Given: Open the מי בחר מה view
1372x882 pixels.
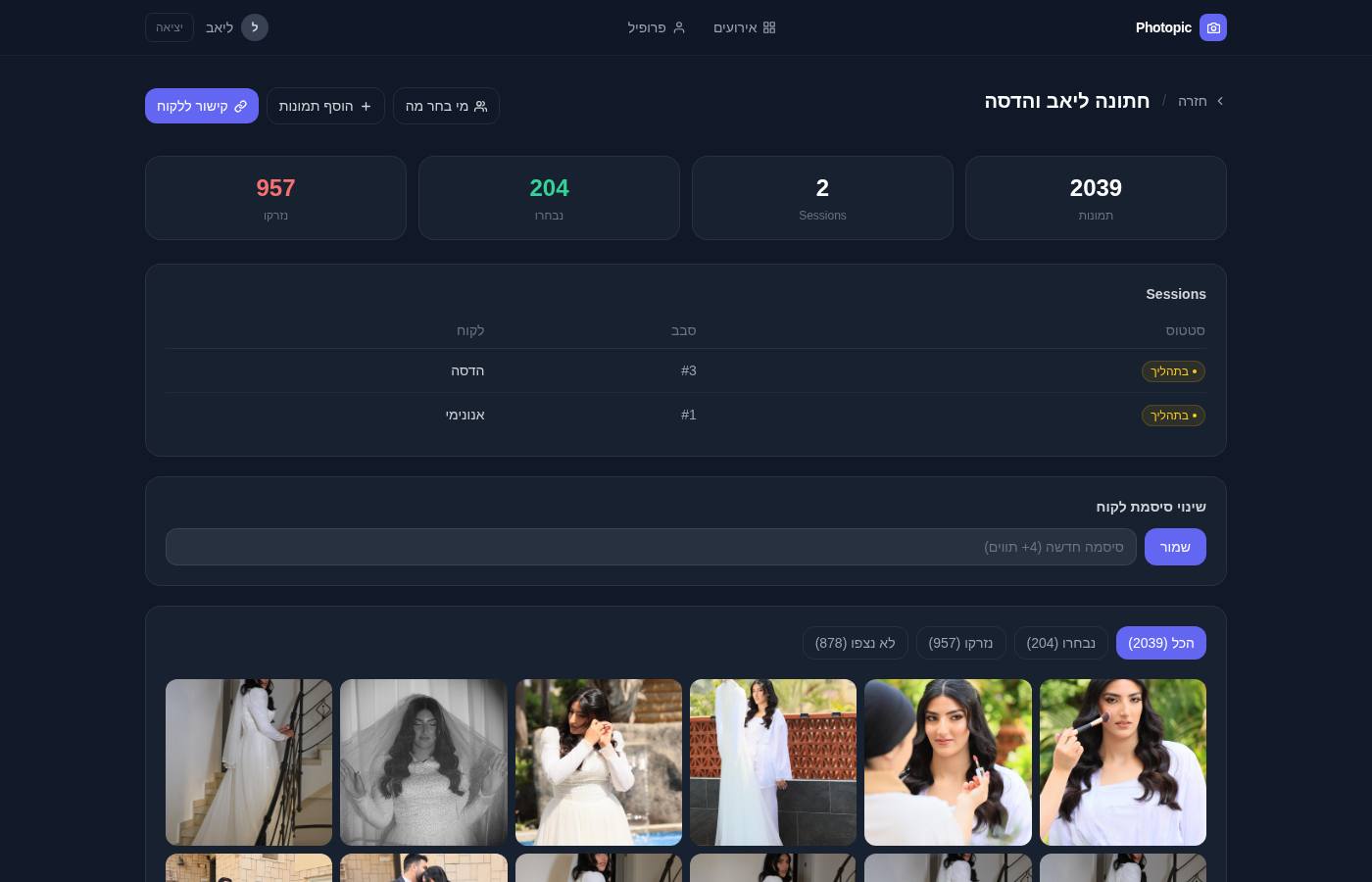Looking at the screenshot, I should tap(446, 106).
